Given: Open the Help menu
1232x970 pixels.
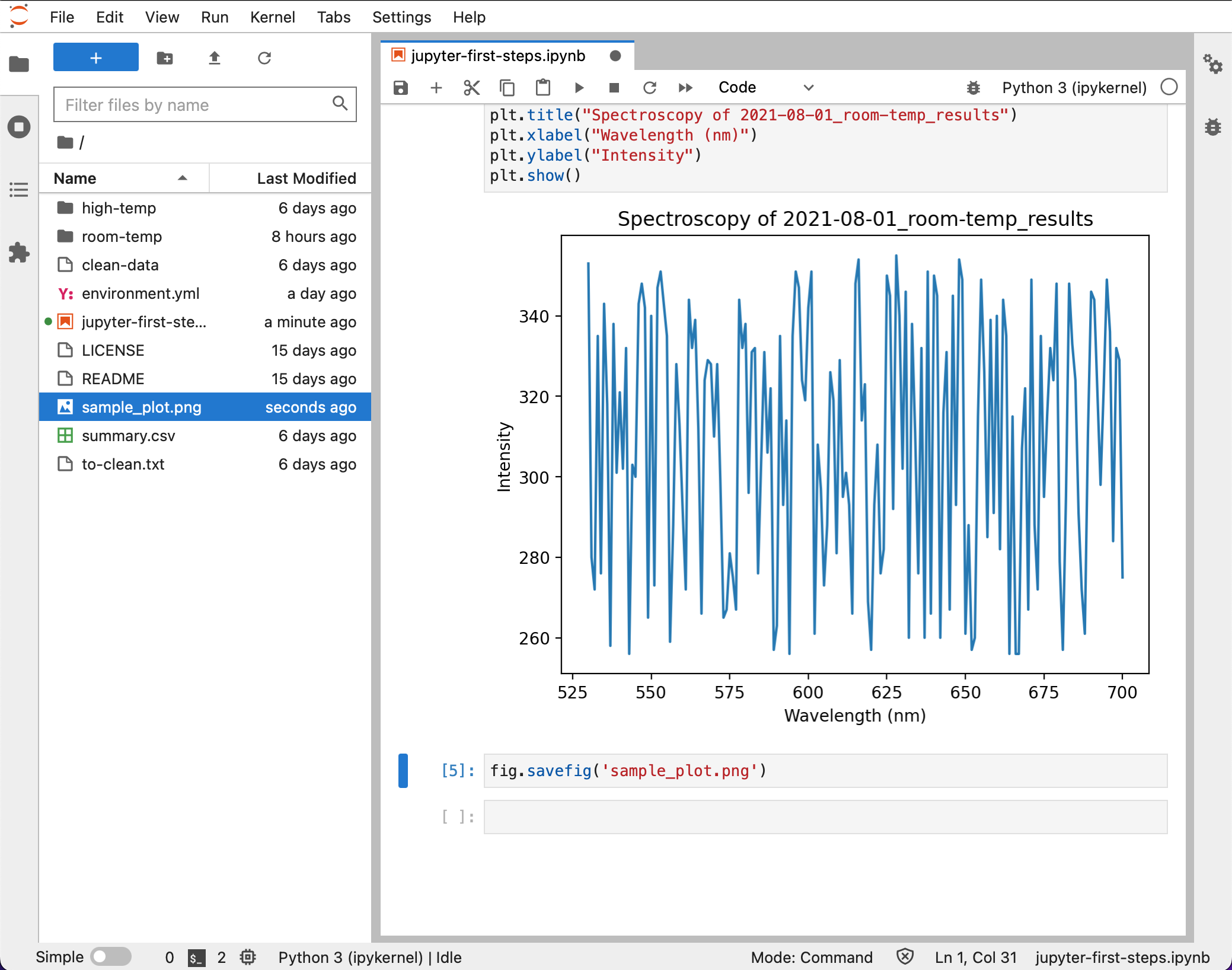Looking at the screenshot, I should click(x=469, y=17).
